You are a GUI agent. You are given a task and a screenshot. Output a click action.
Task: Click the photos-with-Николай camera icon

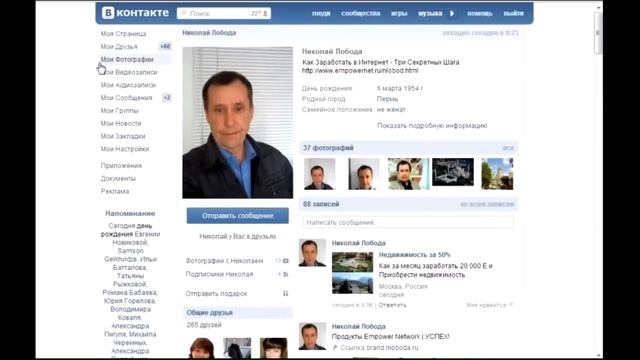tap(285, 261)
